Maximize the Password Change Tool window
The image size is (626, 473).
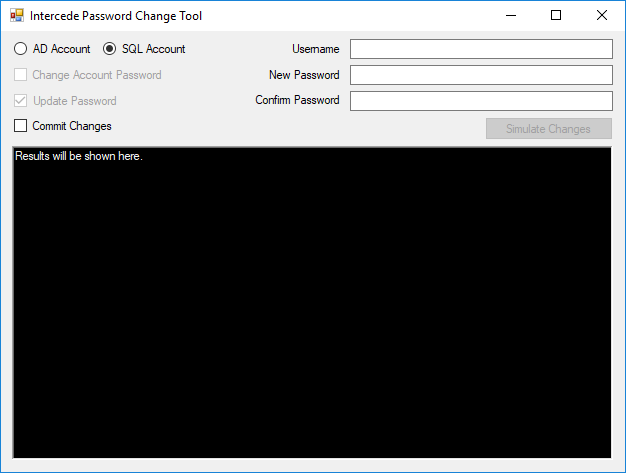coord(556,16)
